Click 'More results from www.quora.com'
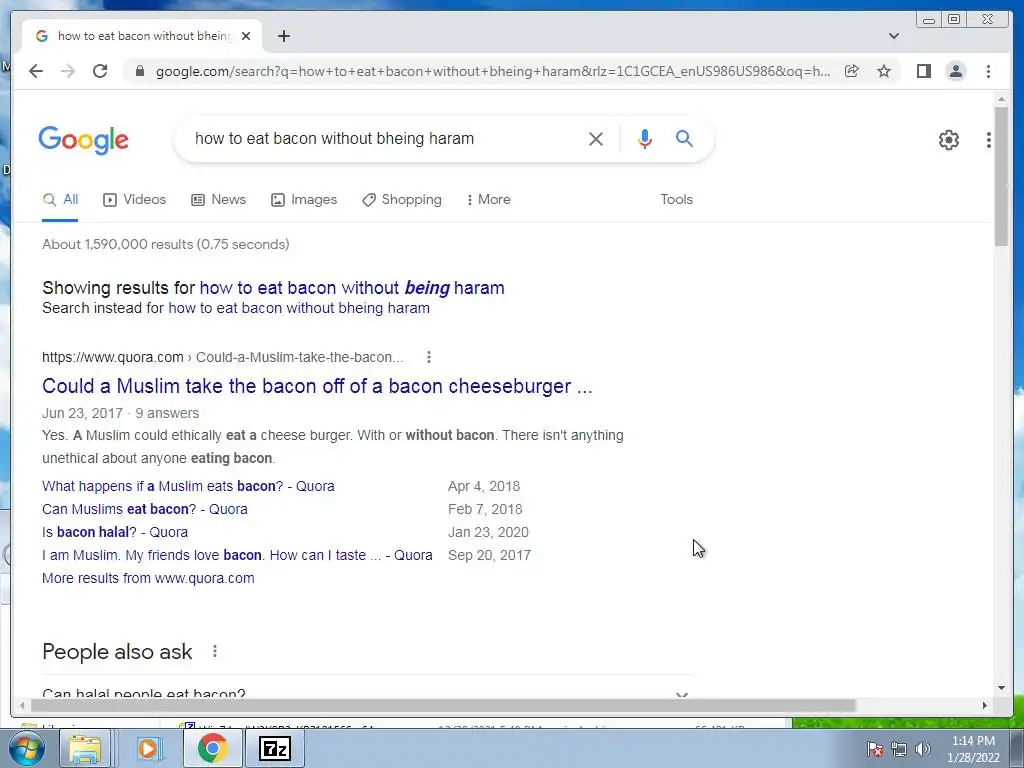Viewport: 1024px width, 768px height. point(148,578)
